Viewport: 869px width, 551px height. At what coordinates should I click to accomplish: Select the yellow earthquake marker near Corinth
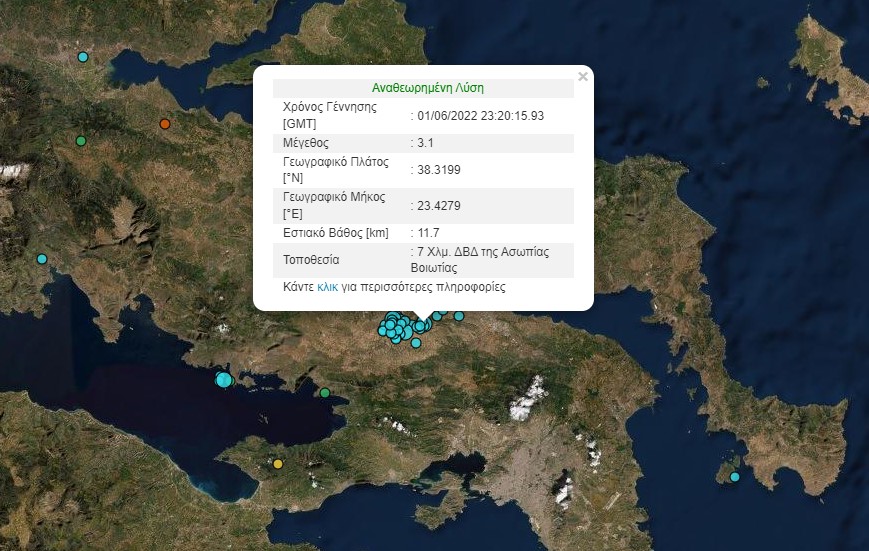coord(278,464)
